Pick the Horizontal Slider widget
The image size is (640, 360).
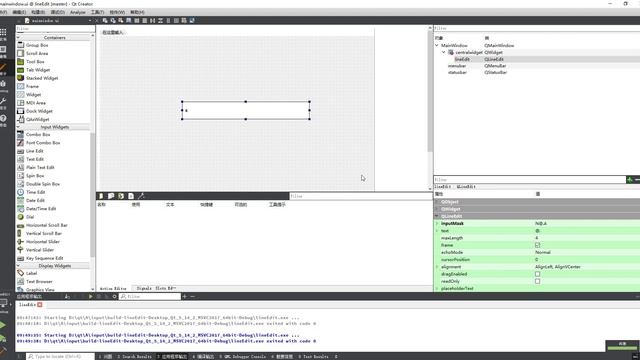[38, 242]
